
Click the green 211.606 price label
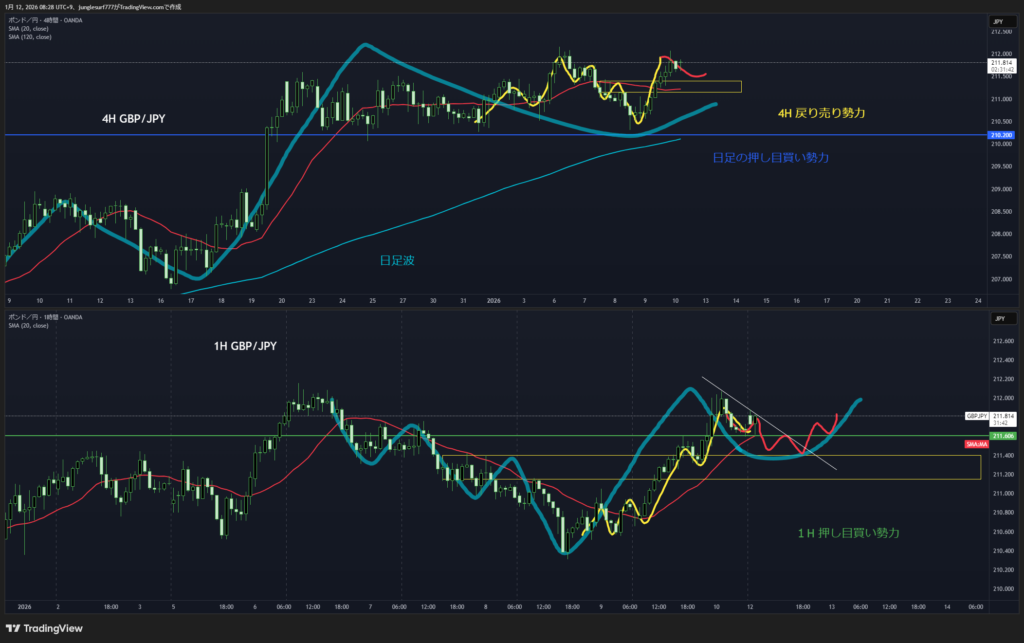tap(1000, 436)
